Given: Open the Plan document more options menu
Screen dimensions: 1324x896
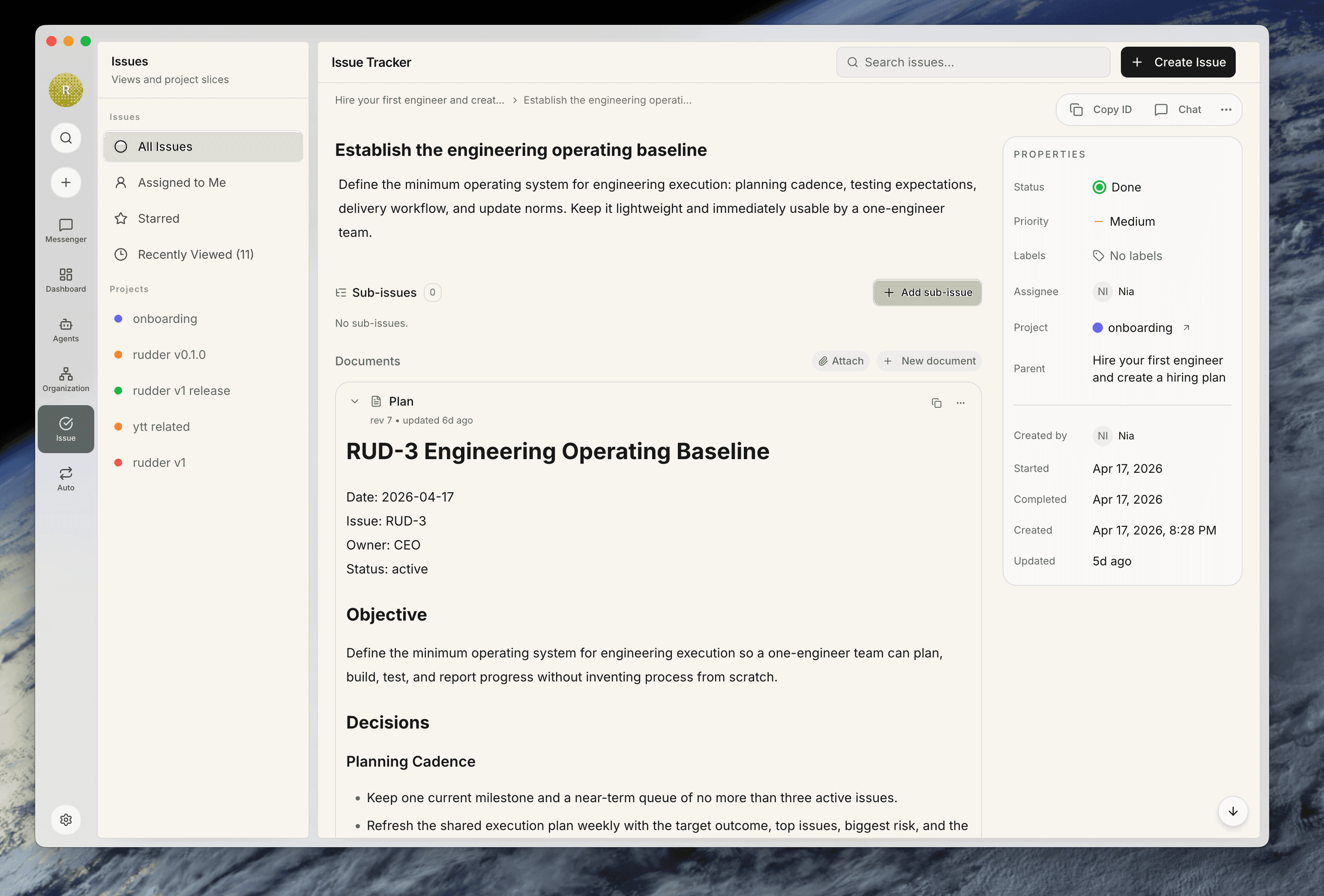Looking at the screenshot, I should click(x=961, y=403).
